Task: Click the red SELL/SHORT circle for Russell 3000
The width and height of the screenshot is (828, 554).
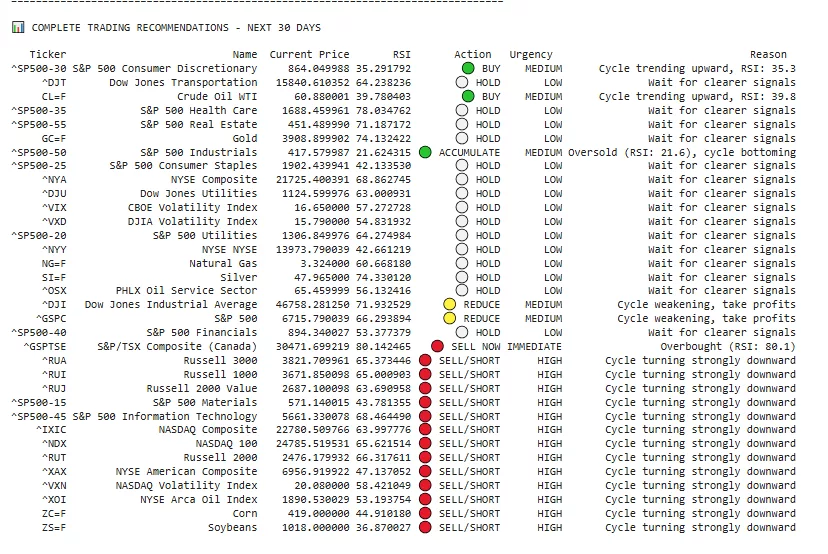Action: pyautogui.click(x=425, y=360)
